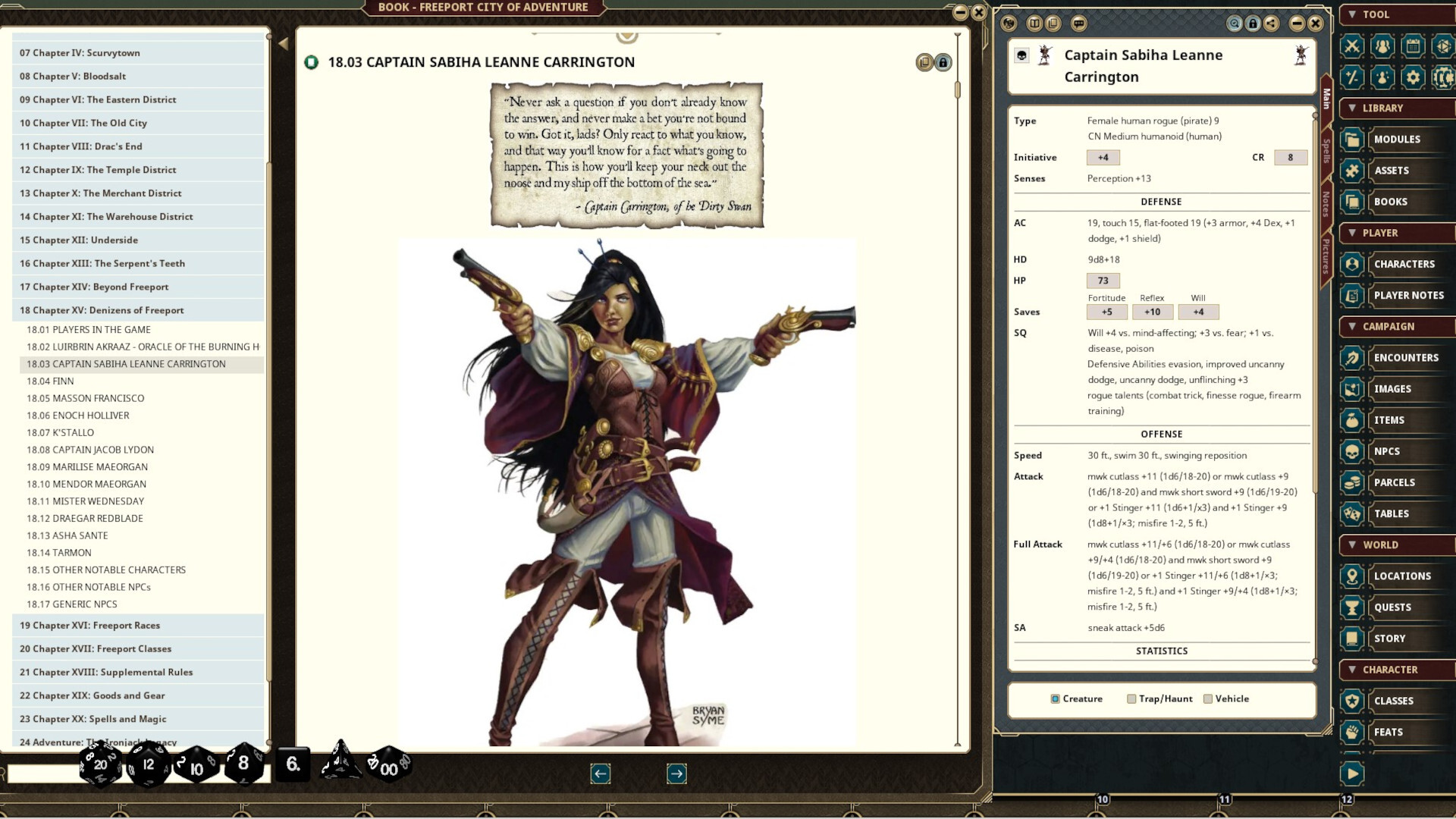Open the Modifiers +/- tool

1354,77
